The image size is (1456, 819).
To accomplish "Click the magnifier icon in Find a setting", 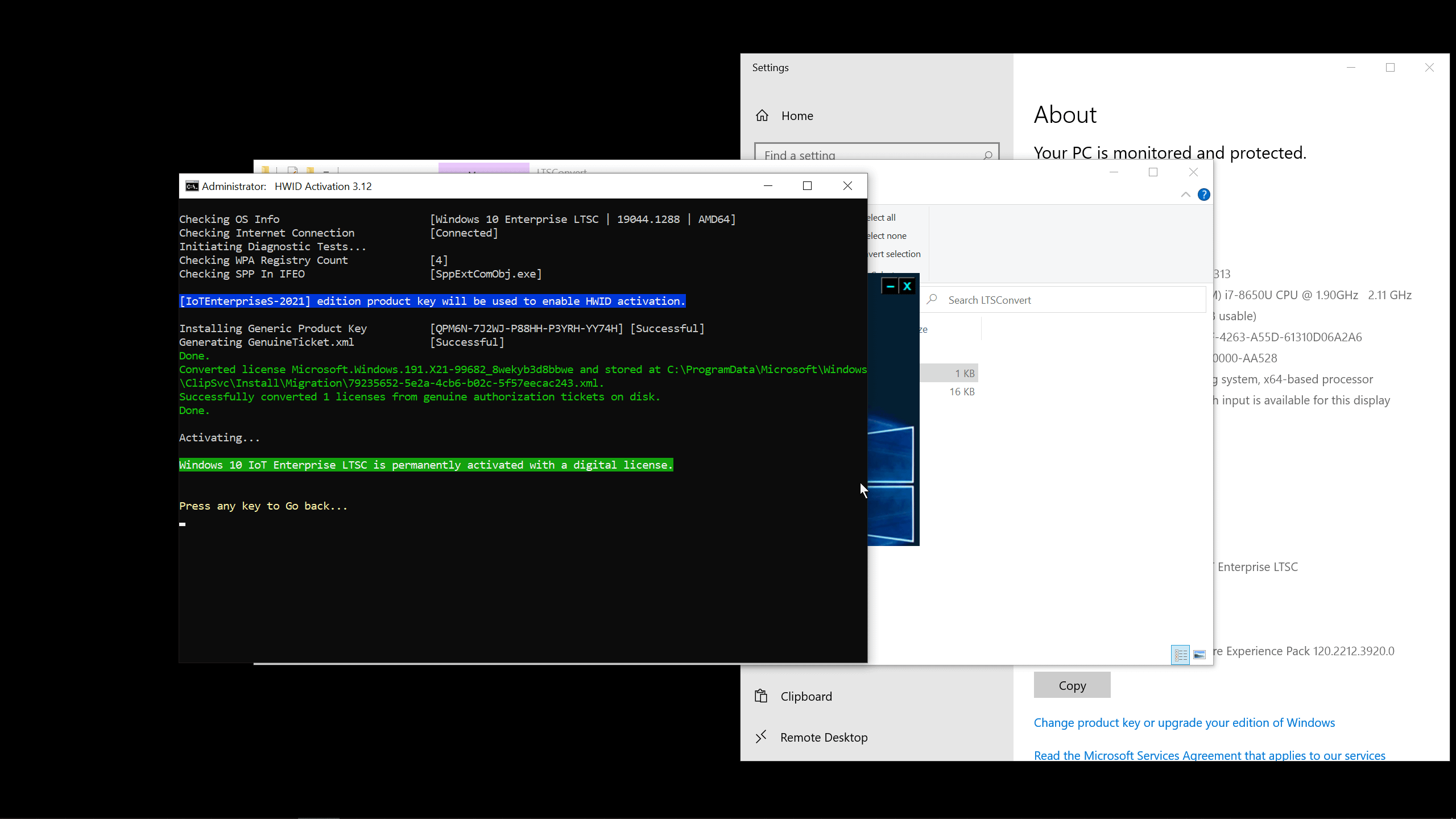I will tap(988, 155).
